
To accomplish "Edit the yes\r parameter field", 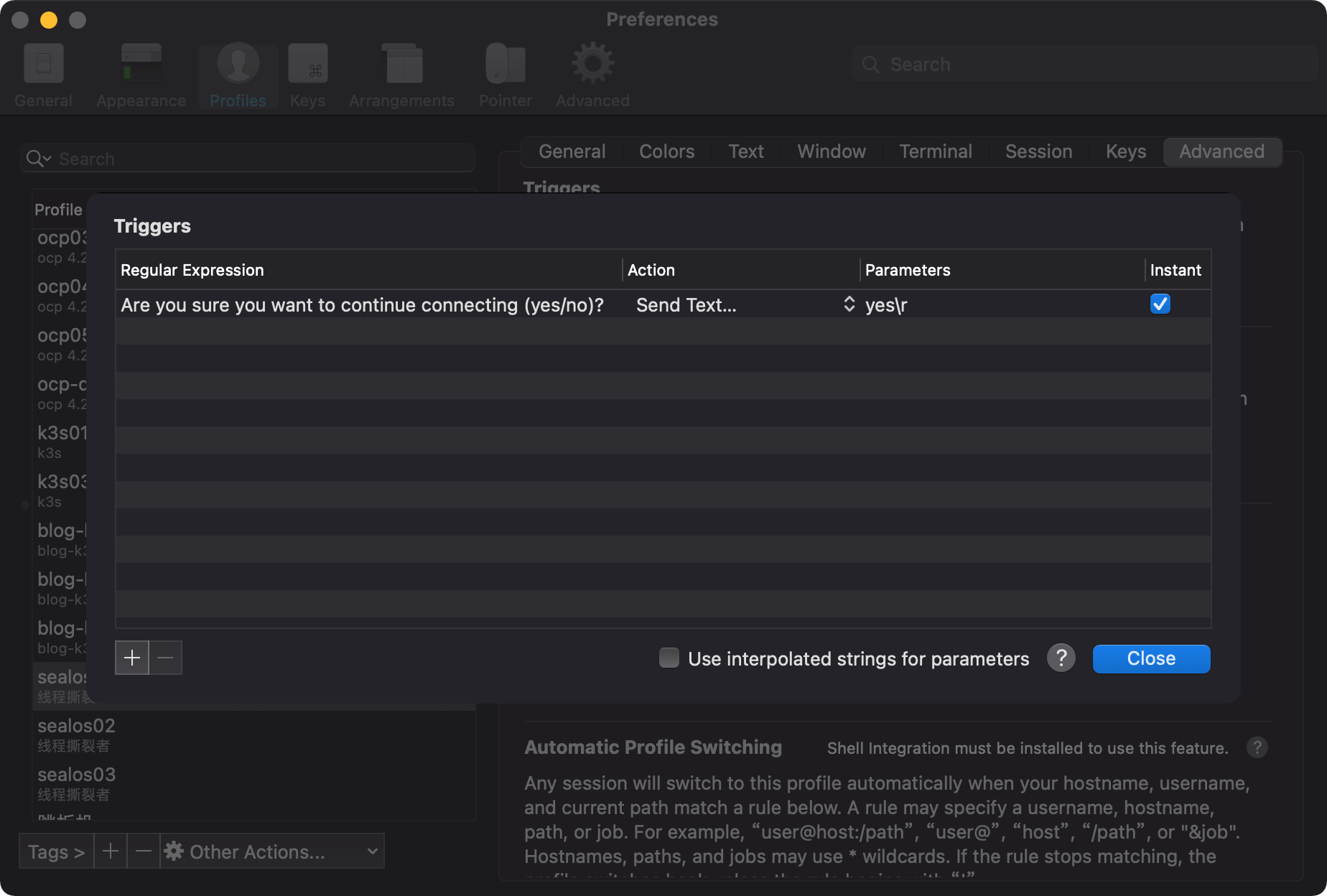I will [998, 305].
